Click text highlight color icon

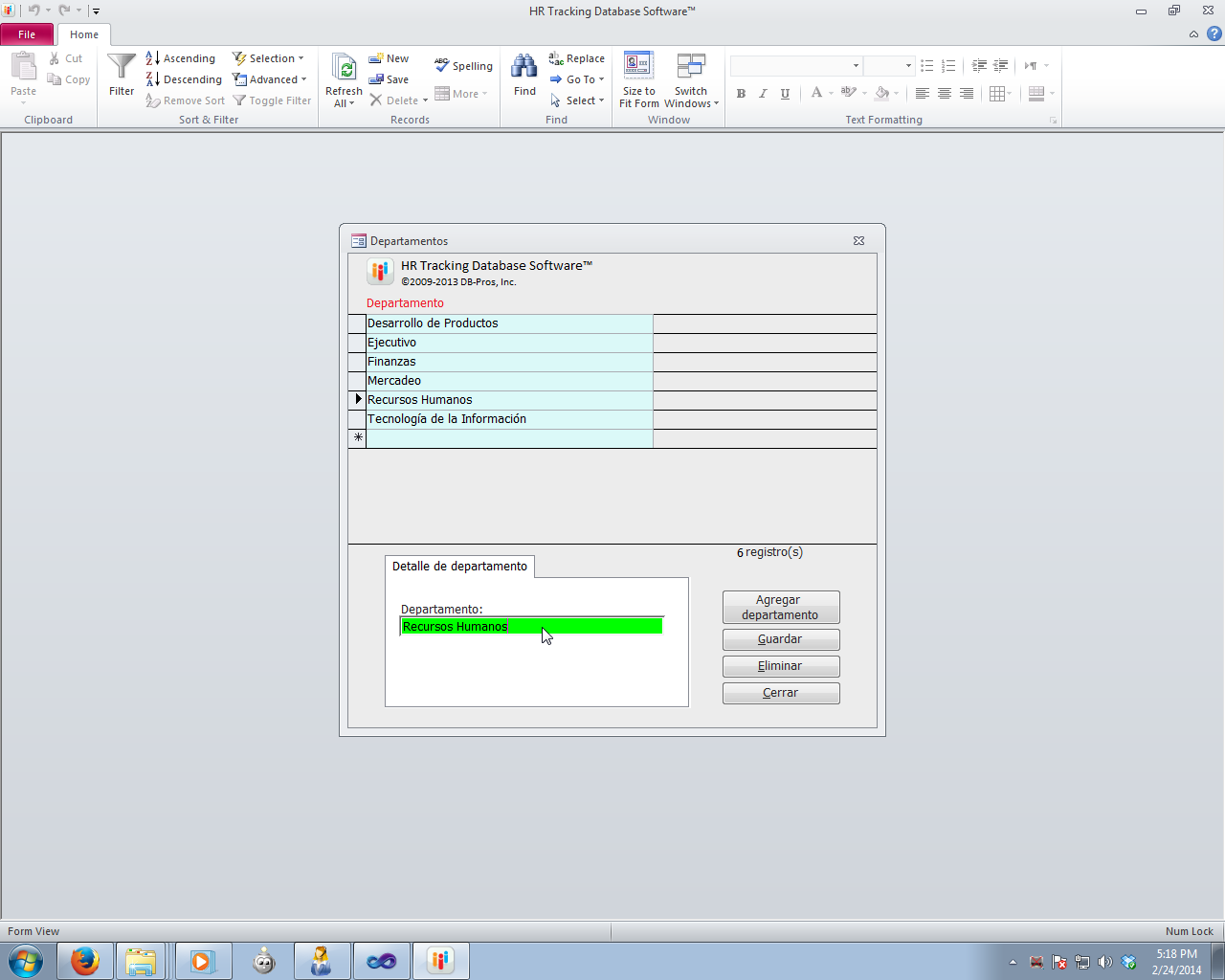[848, 94]
